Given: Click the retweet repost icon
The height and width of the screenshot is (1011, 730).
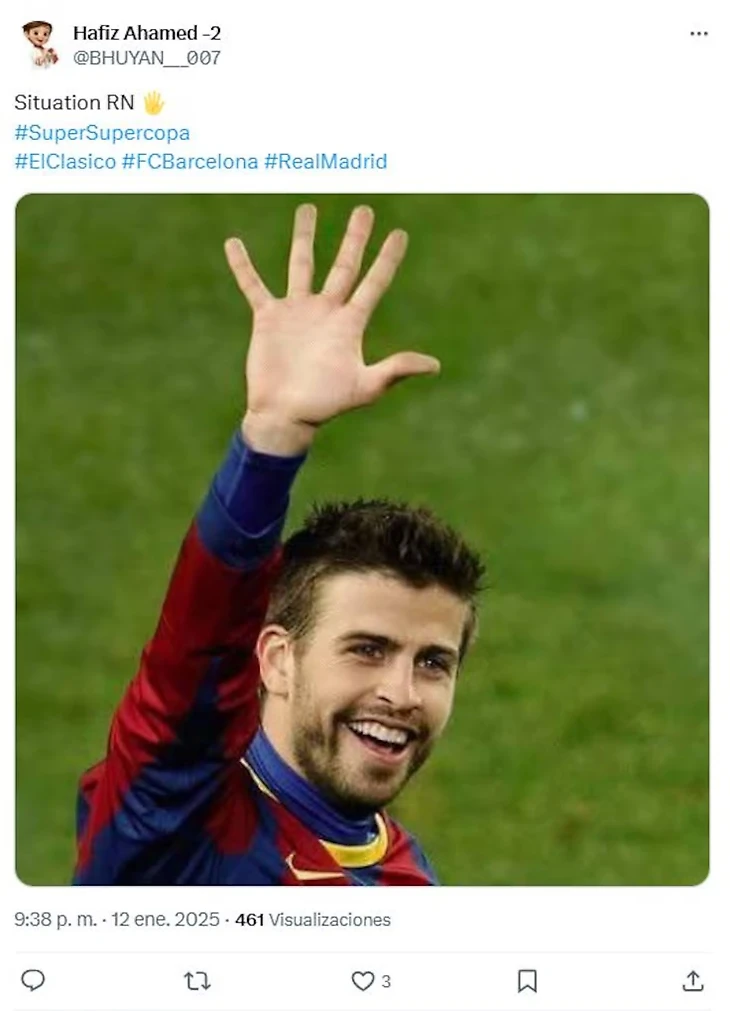Looking at the screenshot, I should point(197,981).
